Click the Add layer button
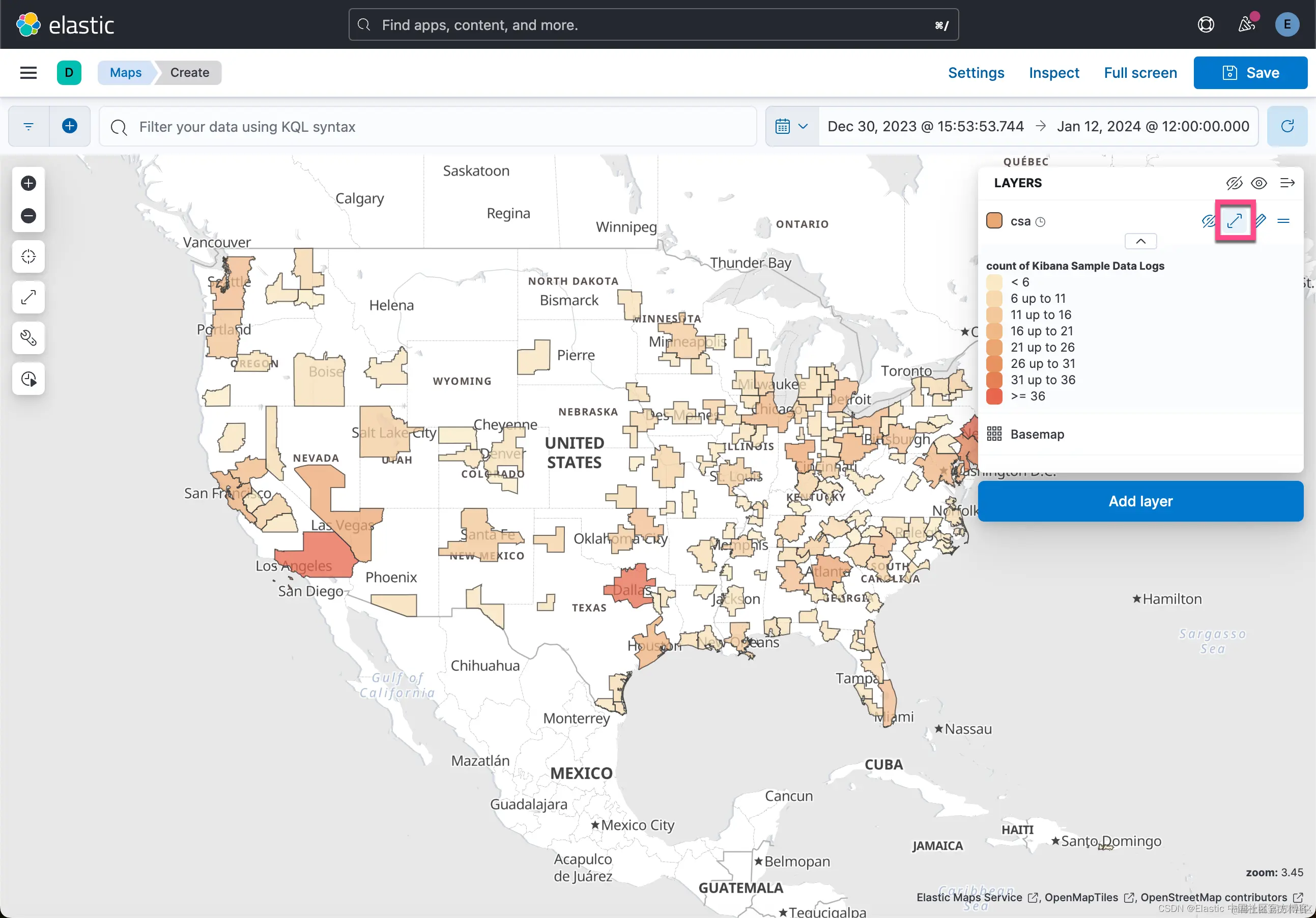The width and height of the screenshot is (1316, 918). [x=1139, y=501]
